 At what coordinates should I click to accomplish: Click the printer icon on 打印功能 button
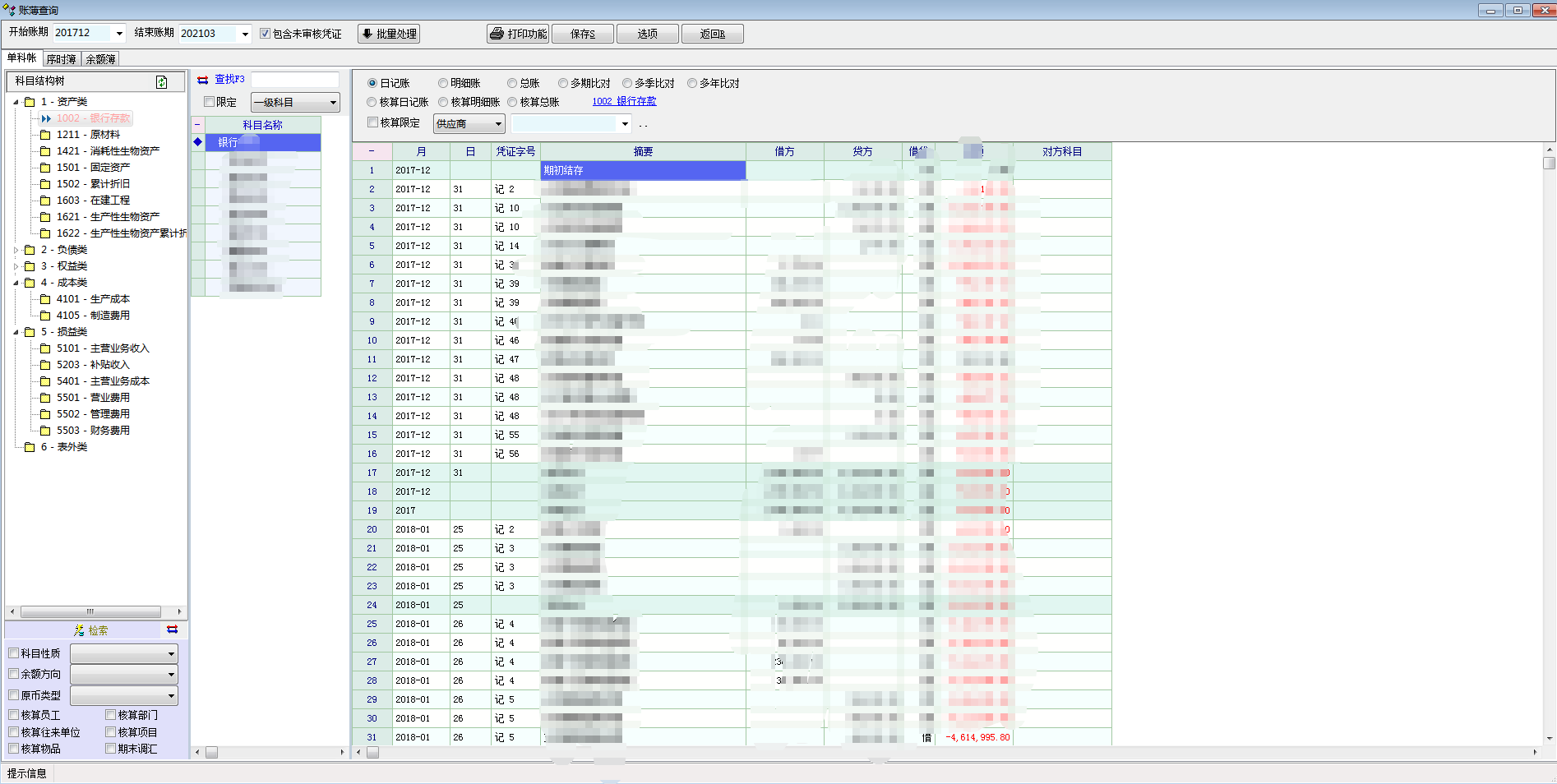[497, 34]
